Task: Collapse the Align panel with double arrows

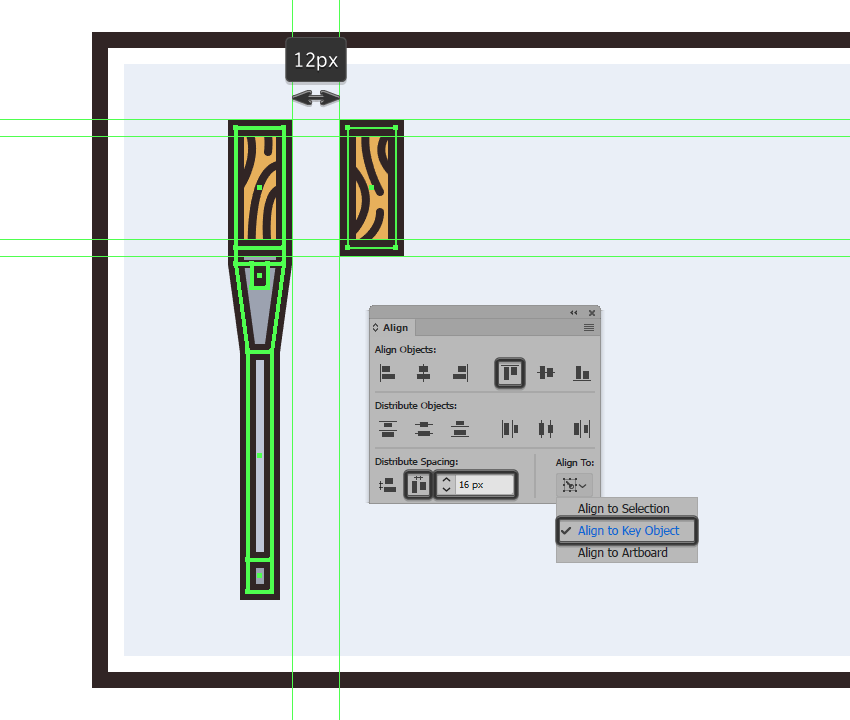Action: [574, 313]
